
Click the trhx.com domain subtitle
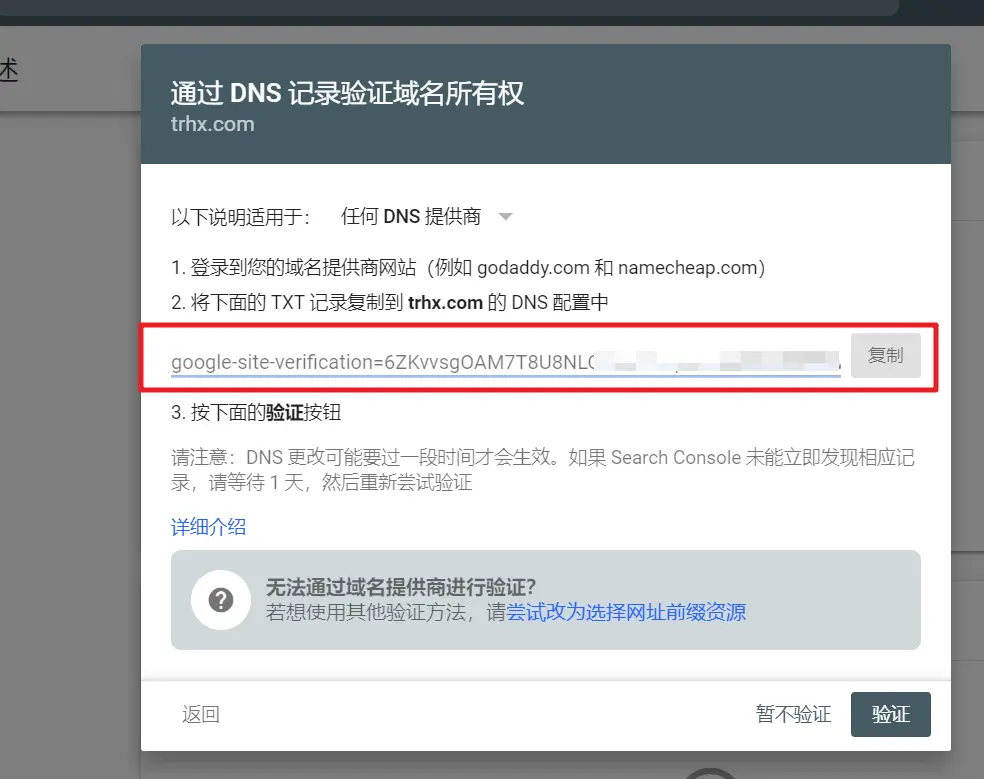pyautogui.click(x=213, y=124)
